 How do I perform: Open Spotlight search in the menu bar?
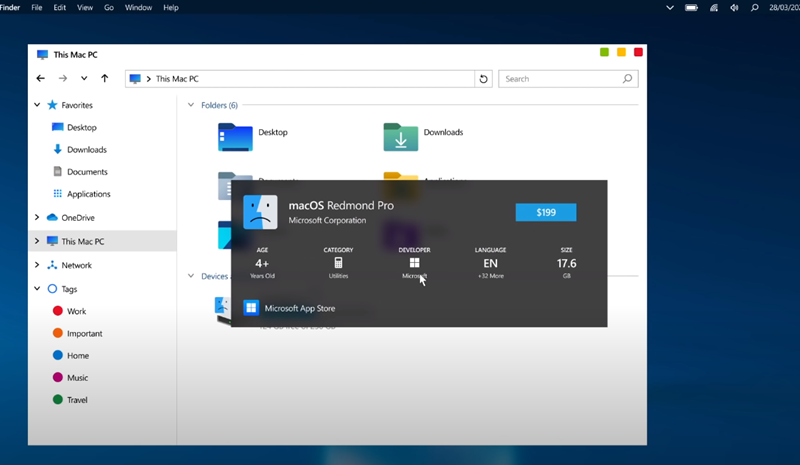coord(754,7)
